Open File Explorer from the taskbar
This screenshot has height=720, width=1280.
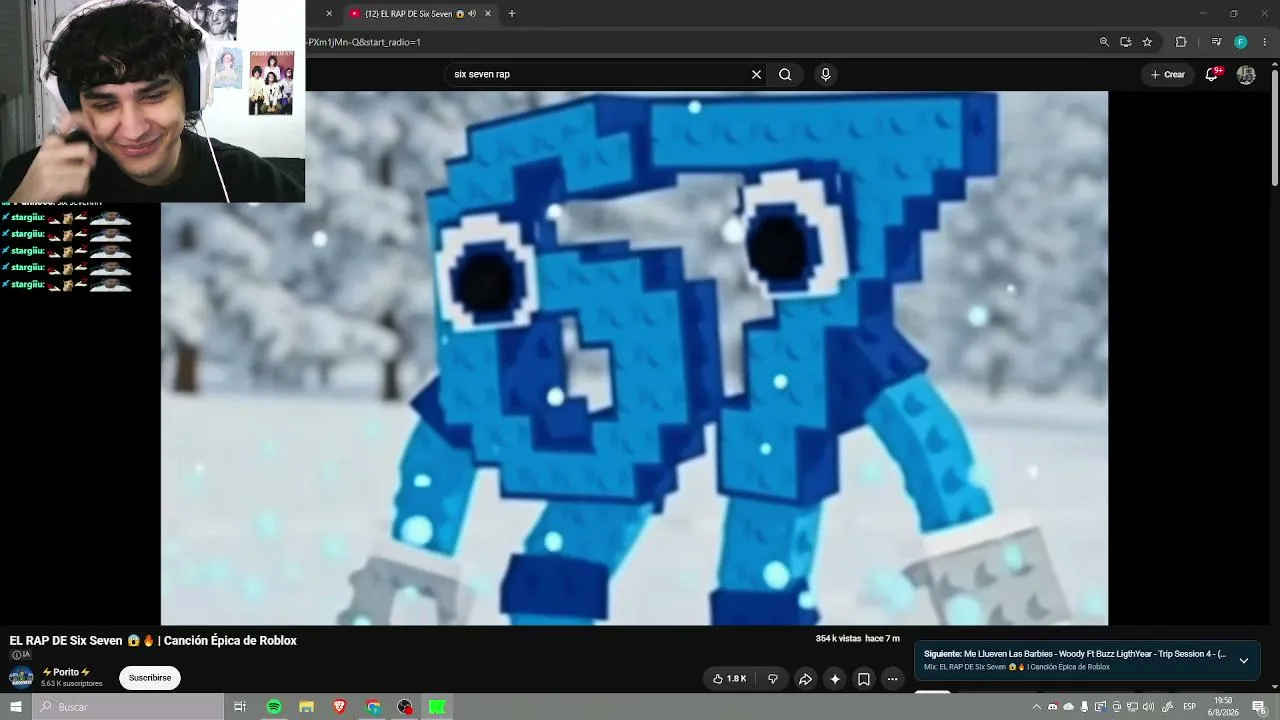[x=307, y=707]
